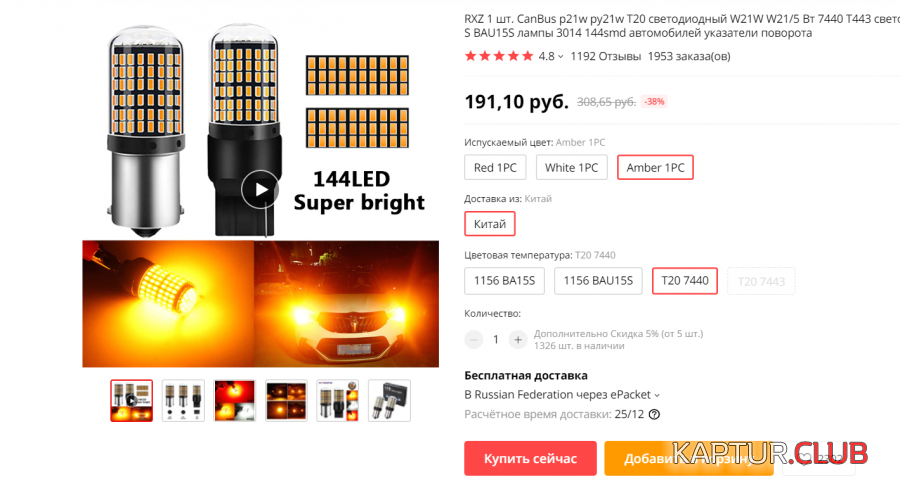The image size is (900, 484).
Task: Expand the 4.8 rating breakdown arrow
Action: [x=561, y=57]
